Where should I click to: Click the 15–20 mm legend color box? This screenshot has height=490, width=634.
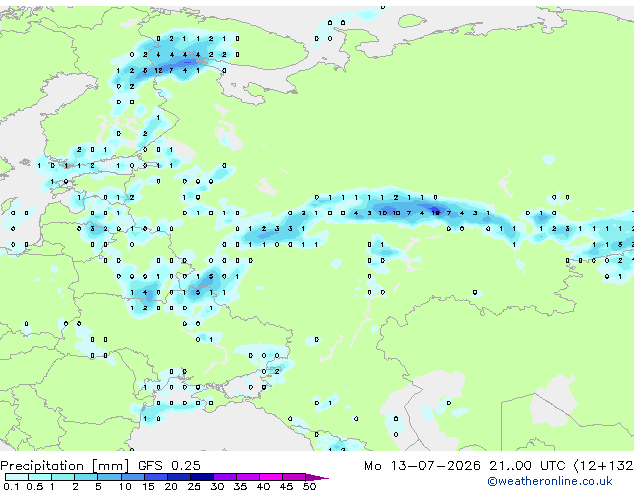156,477
